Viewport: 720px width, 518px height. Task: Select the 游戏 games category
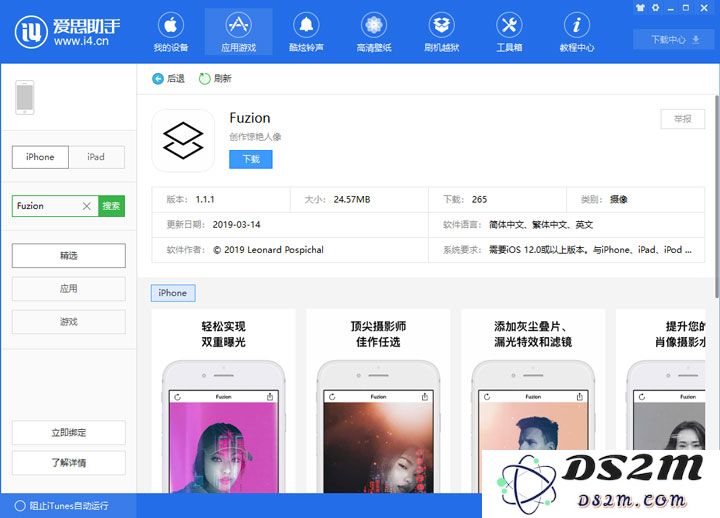tap(68, 322)
